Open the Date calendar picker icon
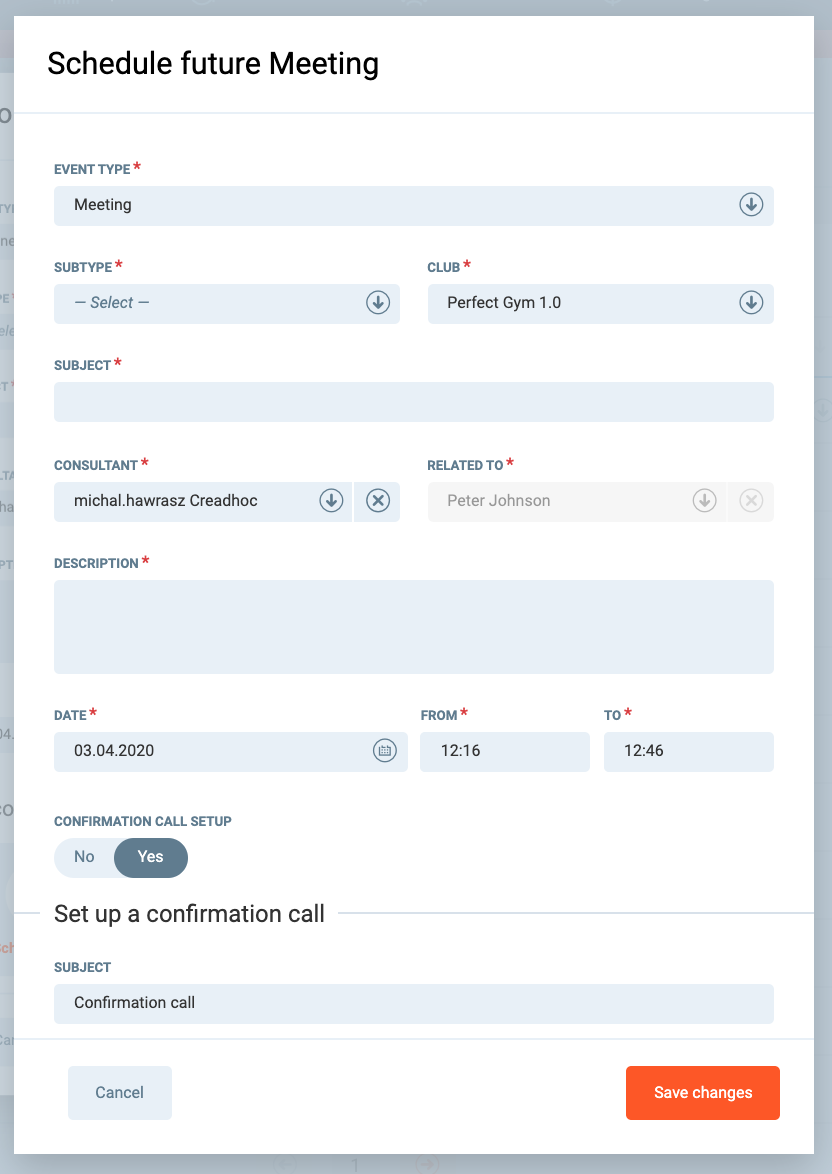This screenshot has height=1174, width=832. pos(385,751)
